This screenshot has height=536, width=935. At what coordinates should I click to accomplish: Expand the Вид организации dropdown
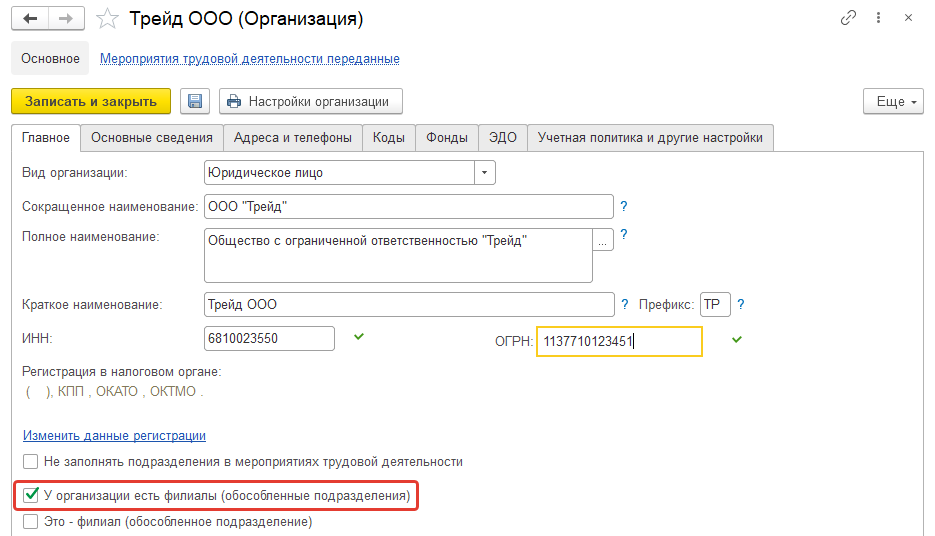485,173
